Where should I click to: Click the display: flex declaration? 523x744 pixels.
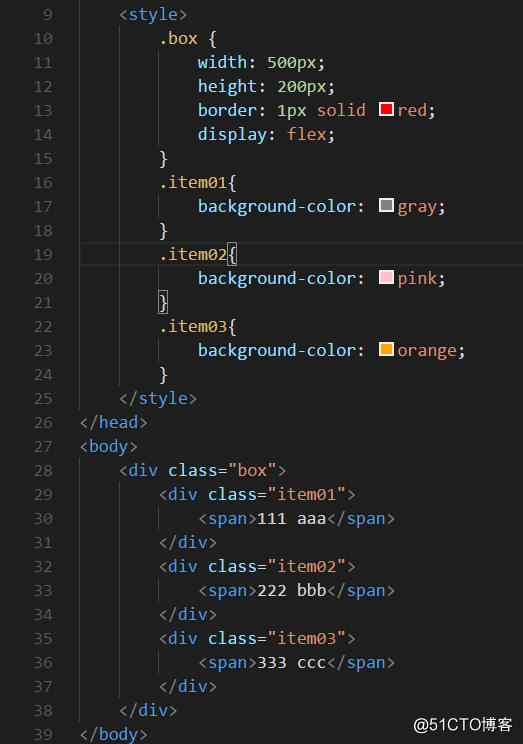tap(266, 135)
